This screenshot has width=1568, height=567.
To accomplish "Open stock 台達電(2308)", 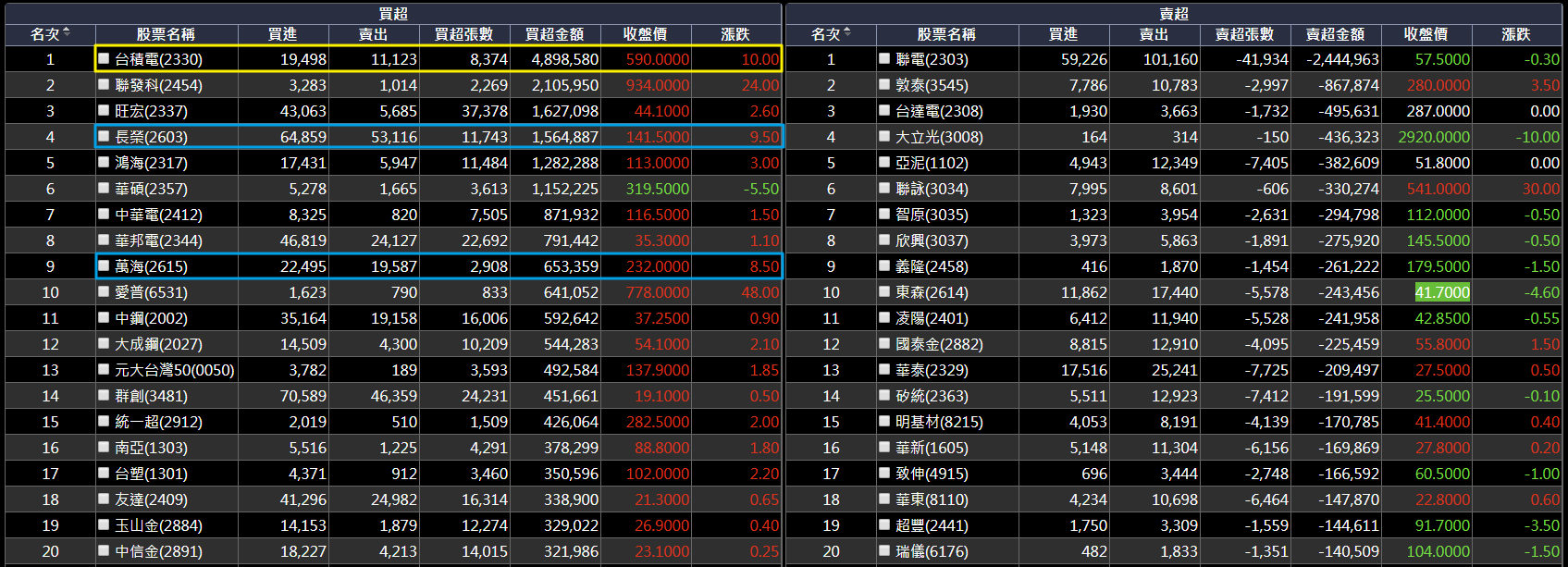I will point(939,111).
